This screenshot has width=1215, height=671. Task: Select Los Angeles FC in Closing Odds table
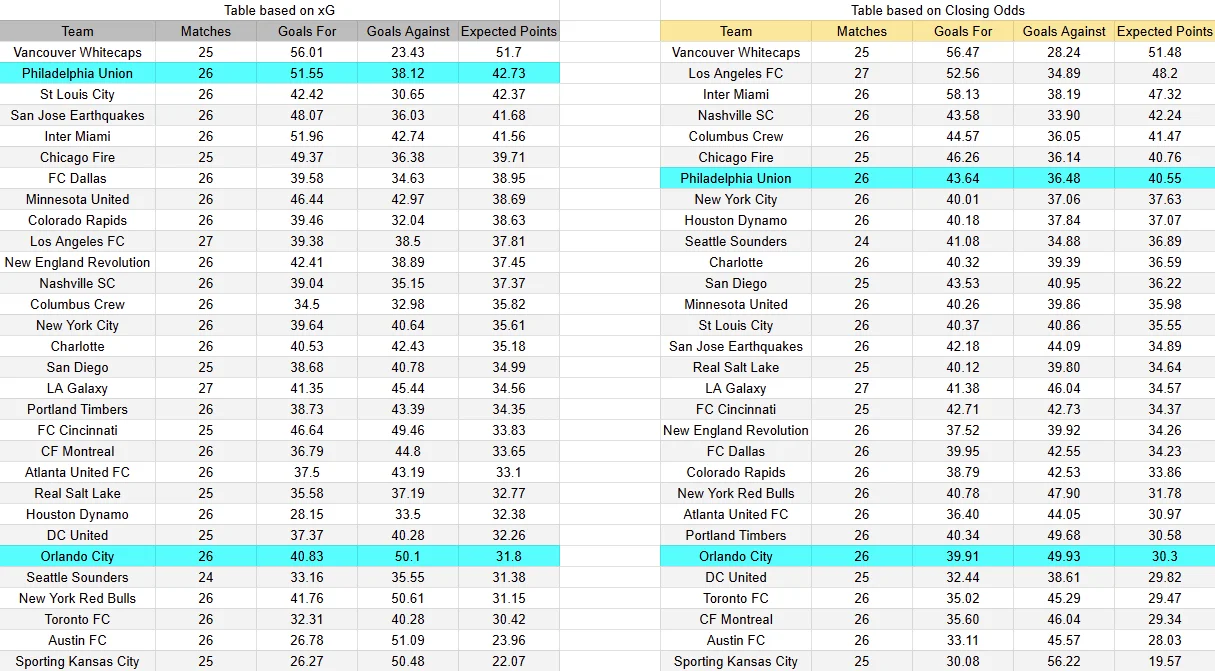pos(736,73)
